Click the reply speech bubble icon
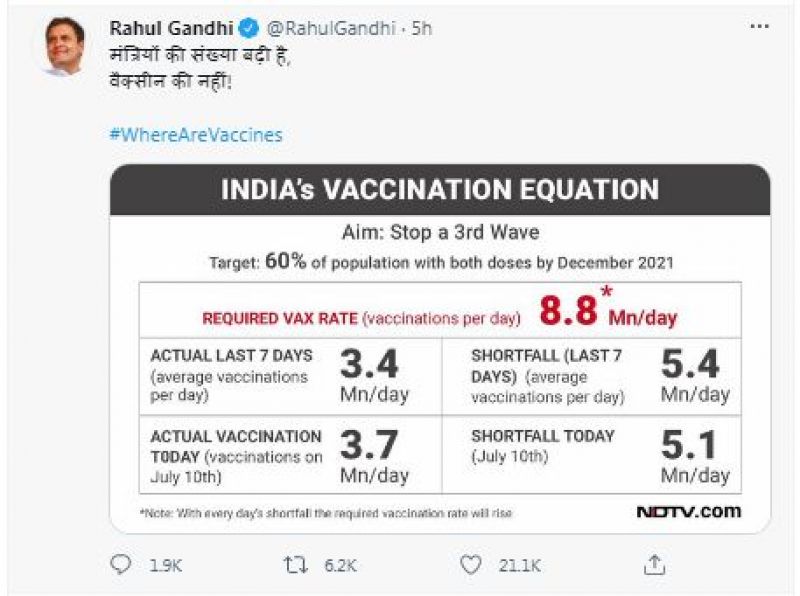 121,565
